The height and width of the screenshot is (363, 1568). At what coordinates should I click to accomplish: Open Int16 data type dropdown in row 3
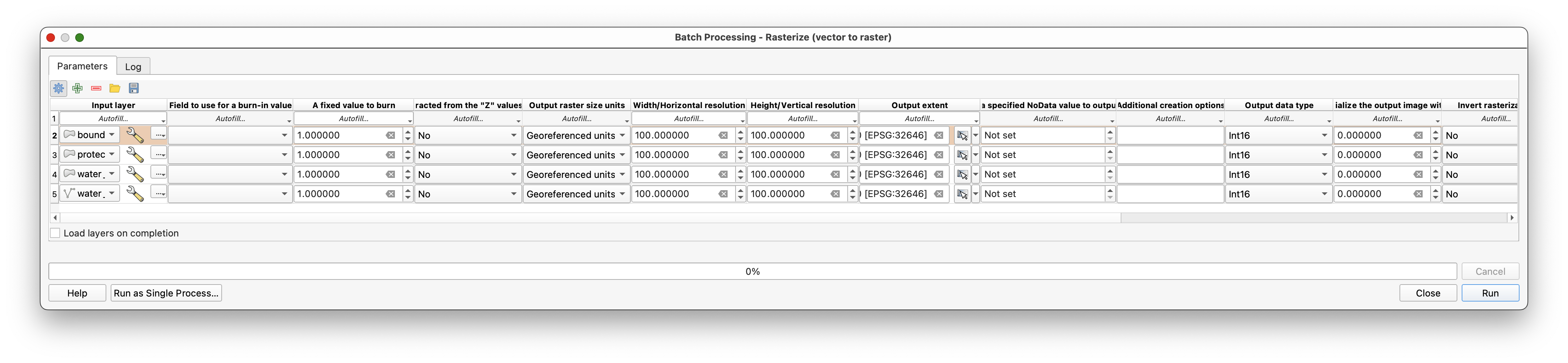[1278, 155]
